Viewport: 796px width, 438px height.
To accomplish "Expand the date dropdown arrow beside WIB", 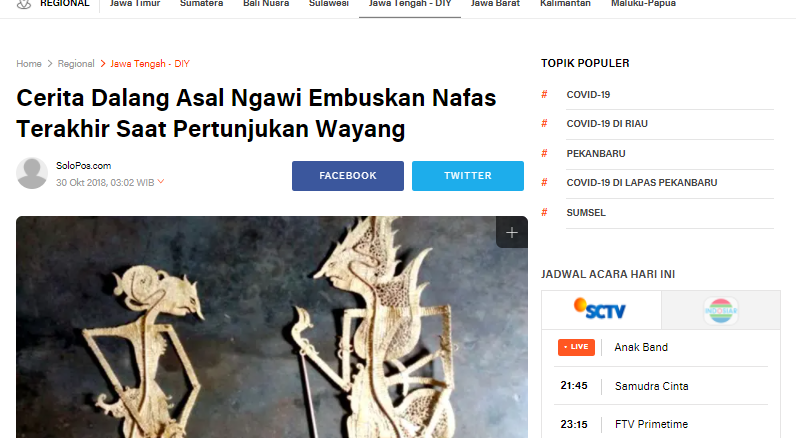I will click(161, 181).
